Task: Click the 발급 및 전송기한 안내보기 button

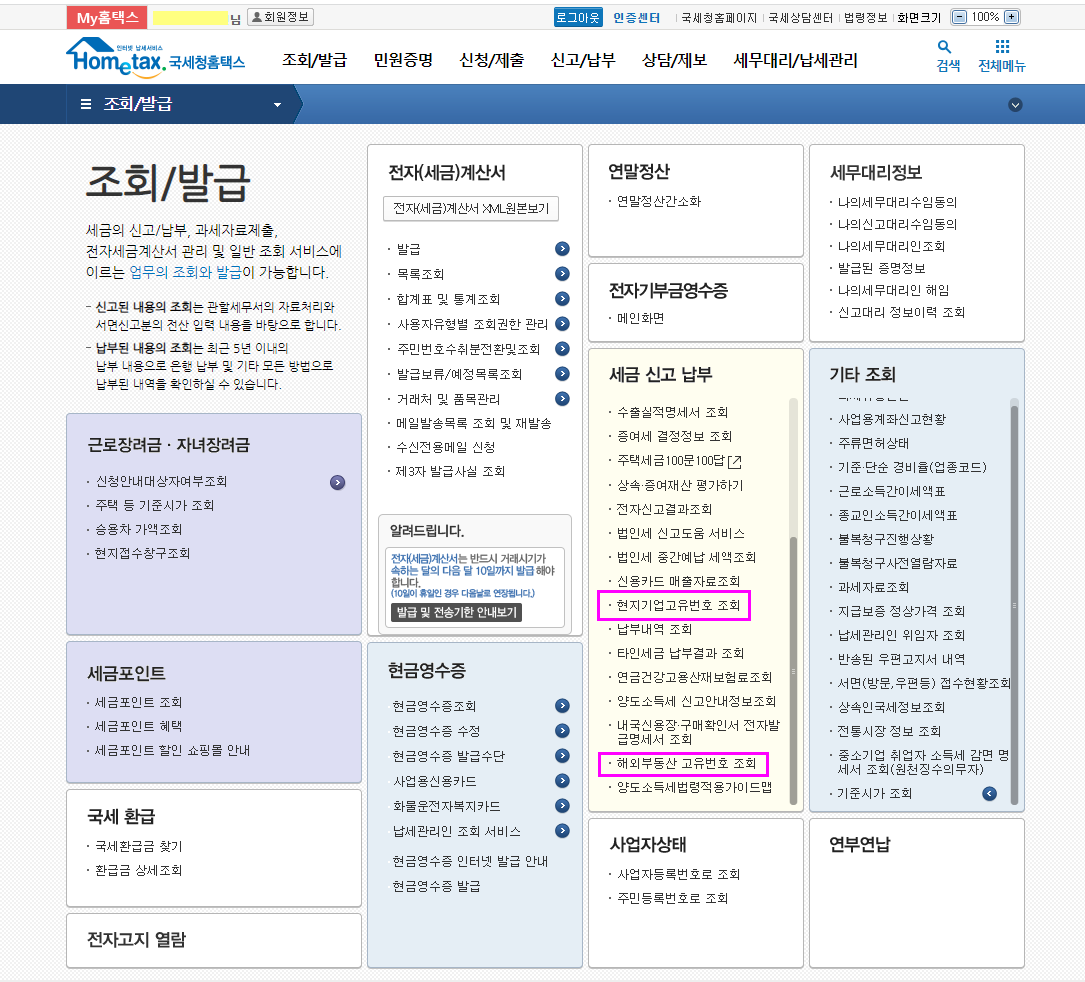Action: click(x=457, y=612)
